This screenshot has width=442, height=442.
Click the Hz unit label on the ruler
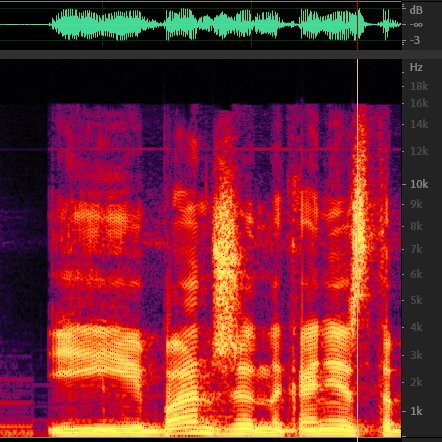tap(416, 67)
